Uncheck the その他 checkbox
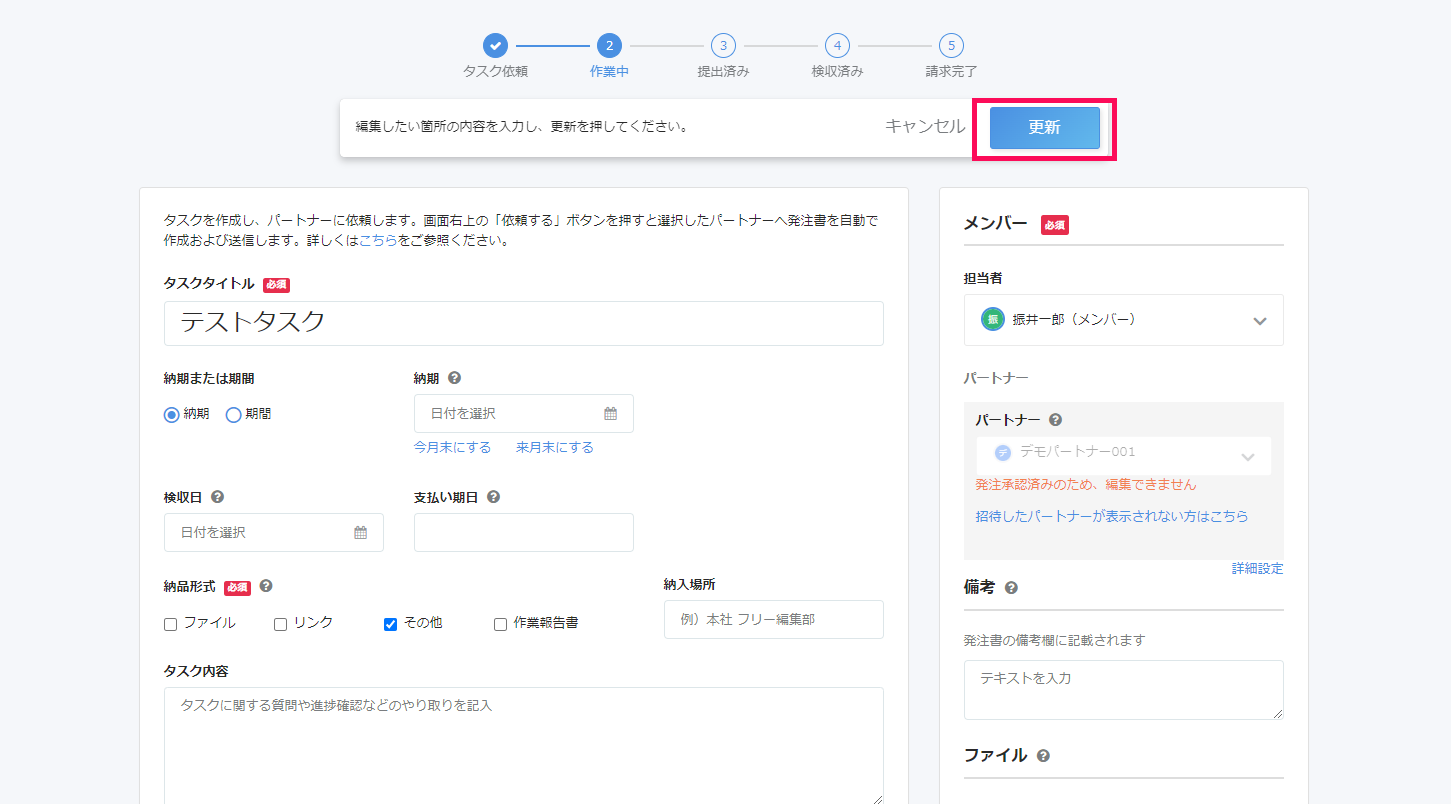The width and height of the screenshot is (1451, 804). tap(390, 624)
